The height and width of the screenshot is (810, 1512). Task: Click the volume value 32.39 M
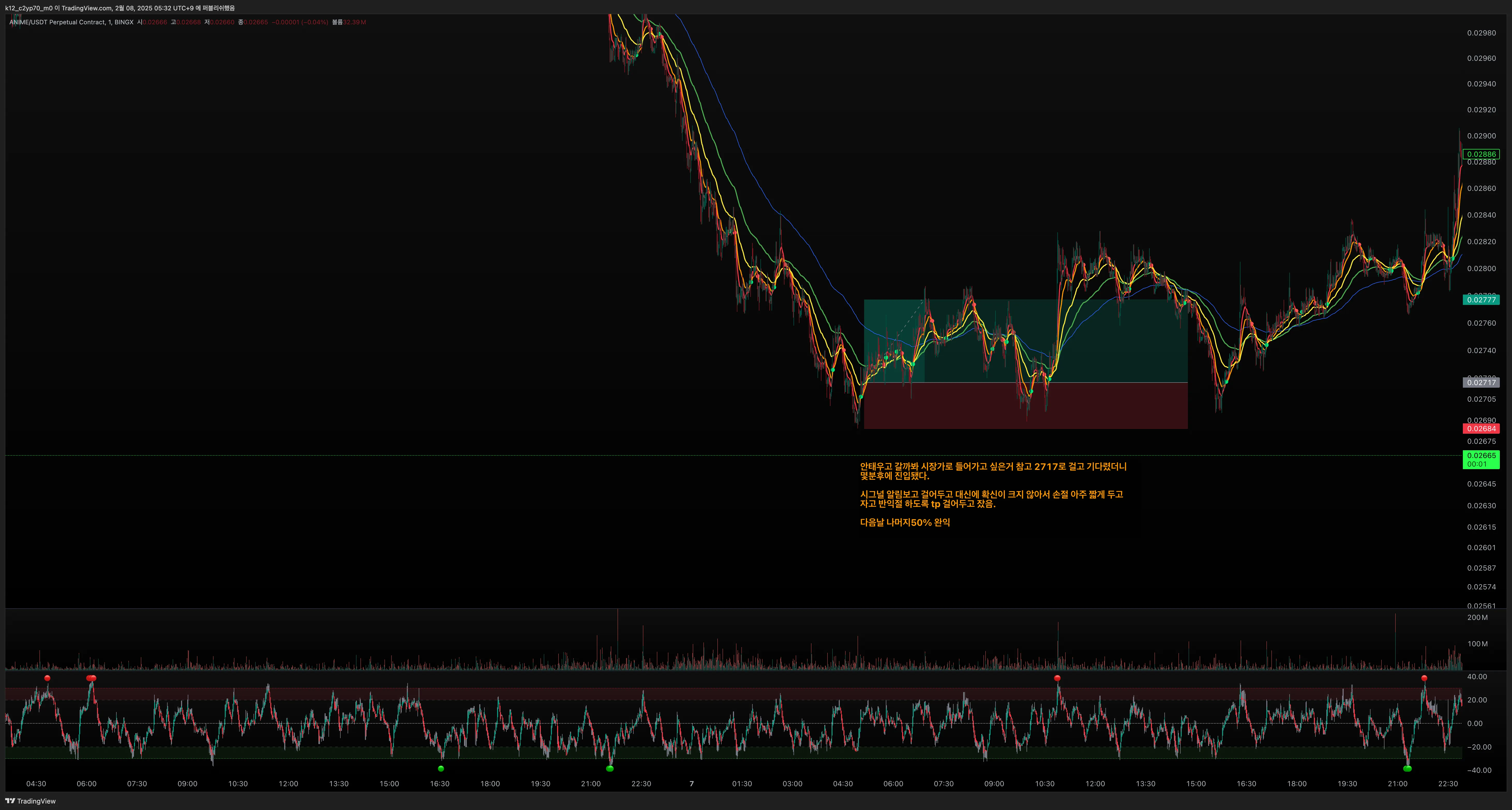click(x=355, y=22)
